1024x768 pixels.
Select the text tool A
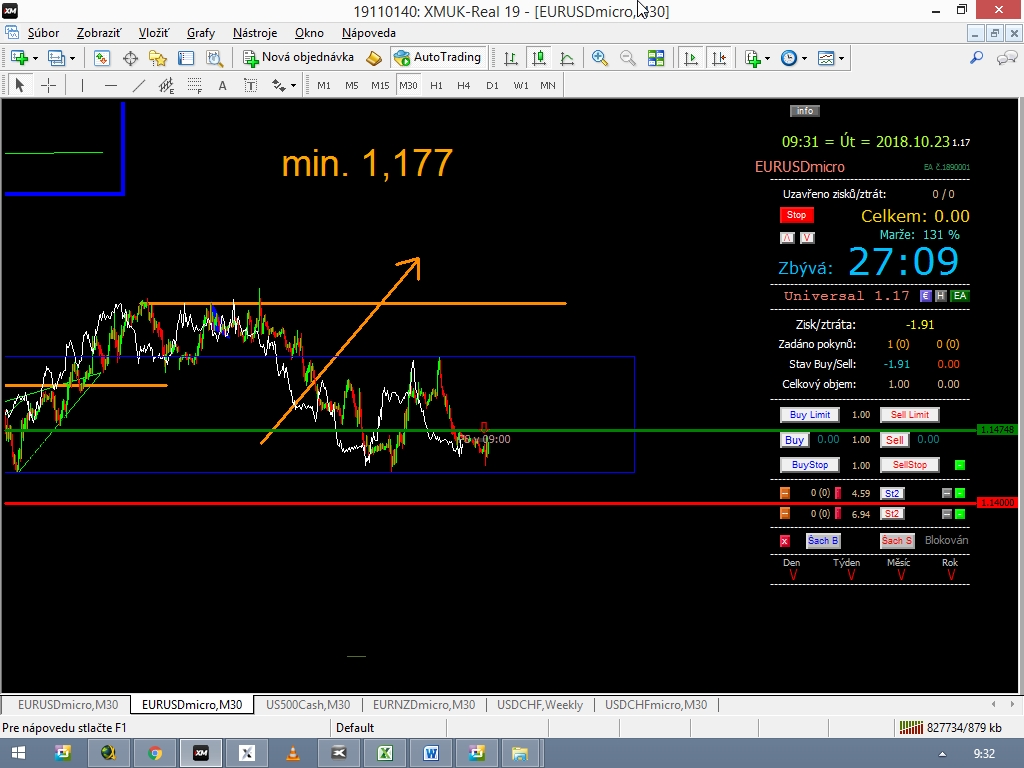click(x=222, y=85)
